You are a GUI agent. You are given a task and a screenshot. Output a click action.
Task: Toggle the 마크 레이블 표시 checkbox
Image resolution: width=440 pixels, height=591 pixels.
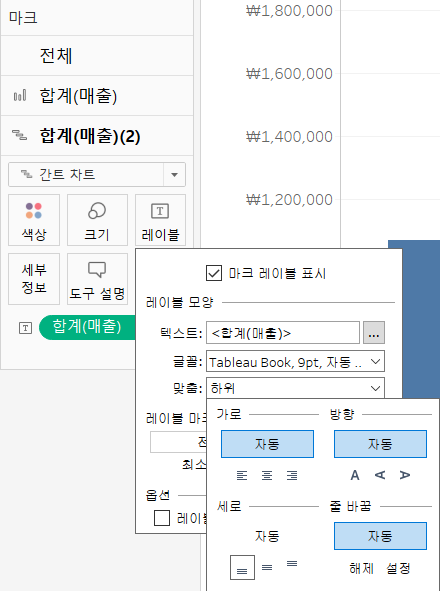214,273
